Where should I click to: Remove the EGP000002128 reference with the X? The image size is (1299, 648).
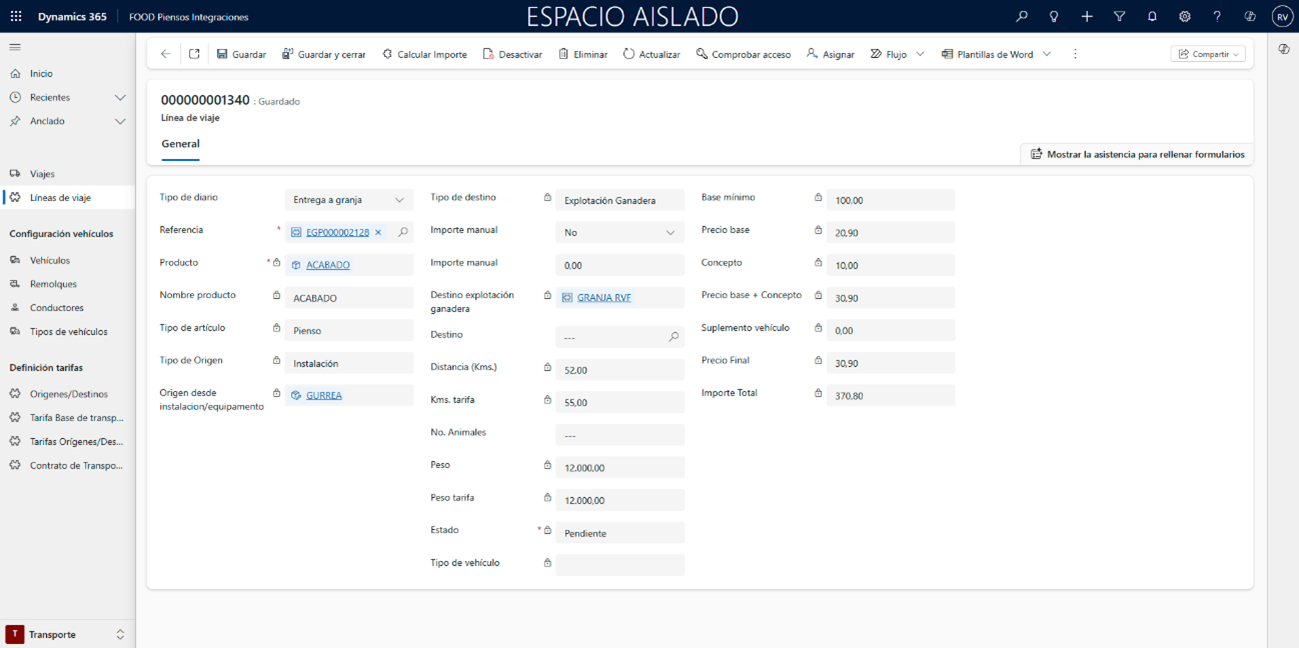[378, 232]
